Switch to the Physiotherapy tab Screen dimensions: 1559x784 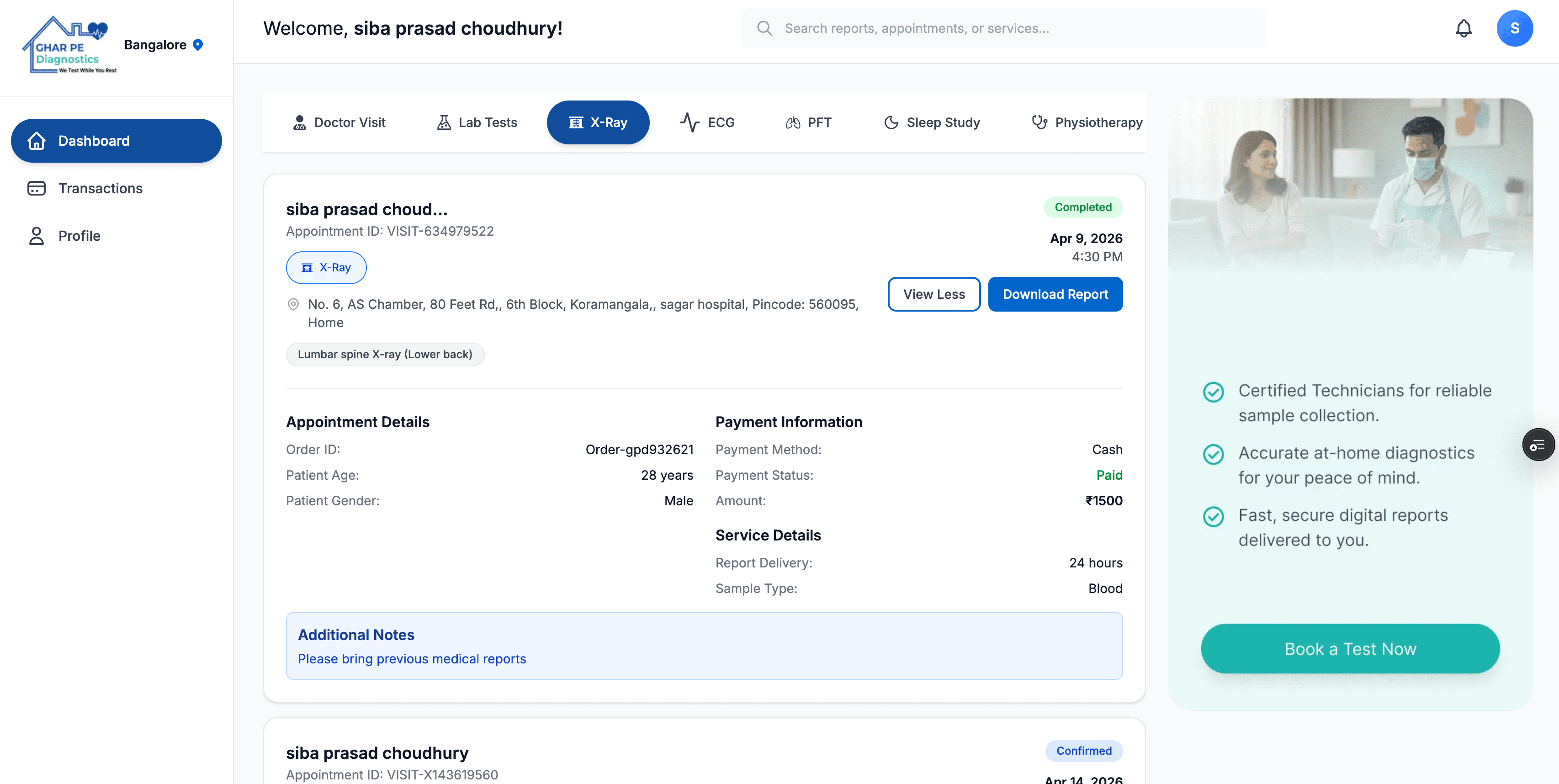(x=1087, y=123)
